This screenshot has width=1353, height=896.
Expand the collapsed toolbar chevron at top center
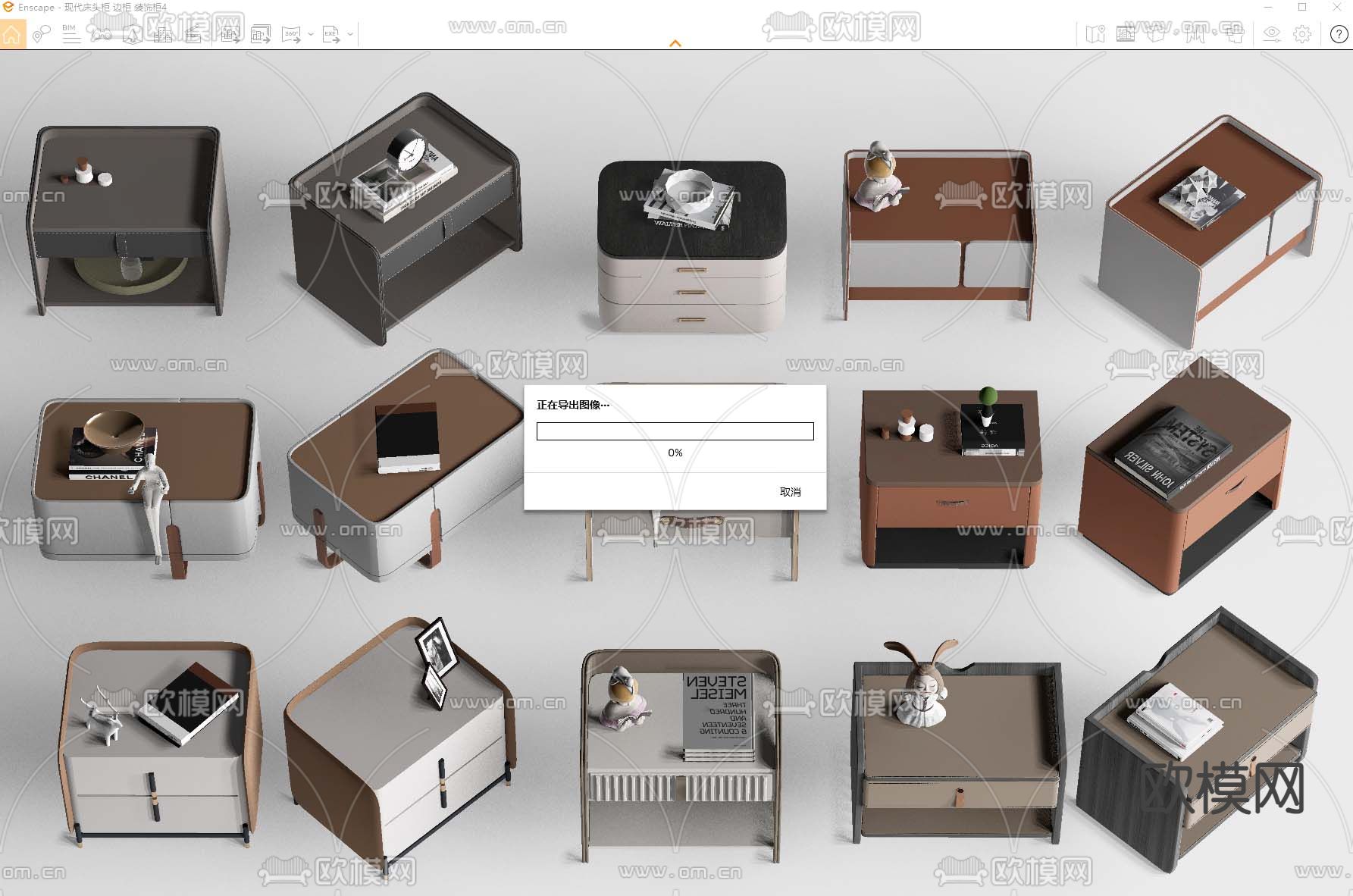tap(675, 44)
